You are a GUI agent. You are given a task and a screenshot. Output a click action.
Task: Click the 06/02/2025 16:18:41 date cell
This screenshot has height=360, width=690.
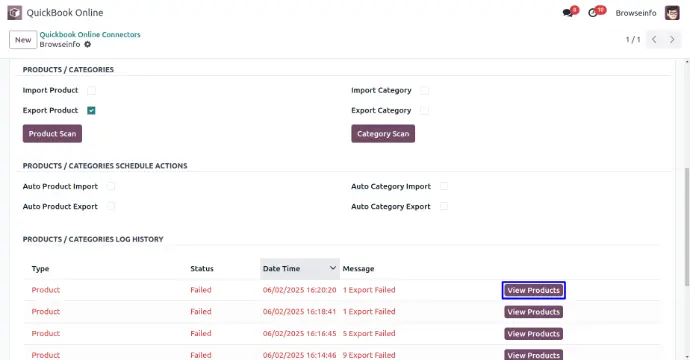(300, 311)
